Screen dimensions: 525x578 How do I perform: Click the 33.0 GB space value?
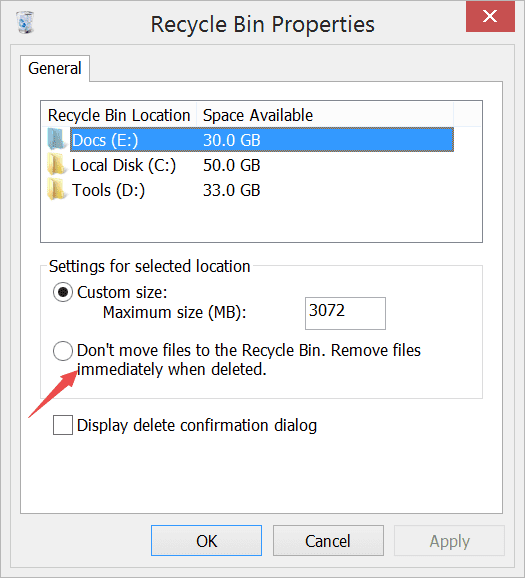tap(232, 190)
